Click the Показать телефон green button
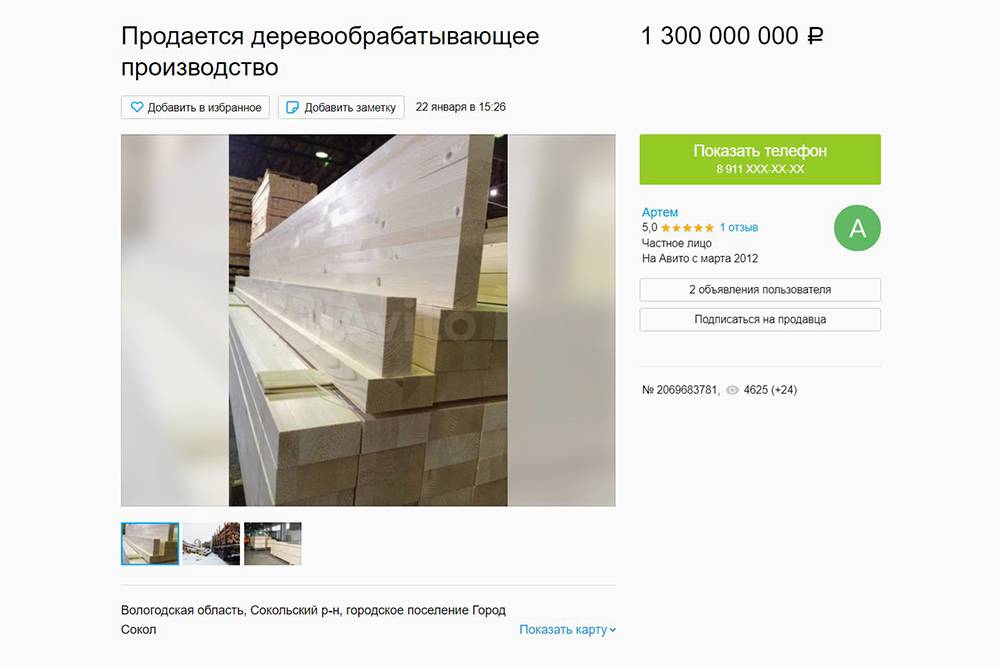 (760, 159)
